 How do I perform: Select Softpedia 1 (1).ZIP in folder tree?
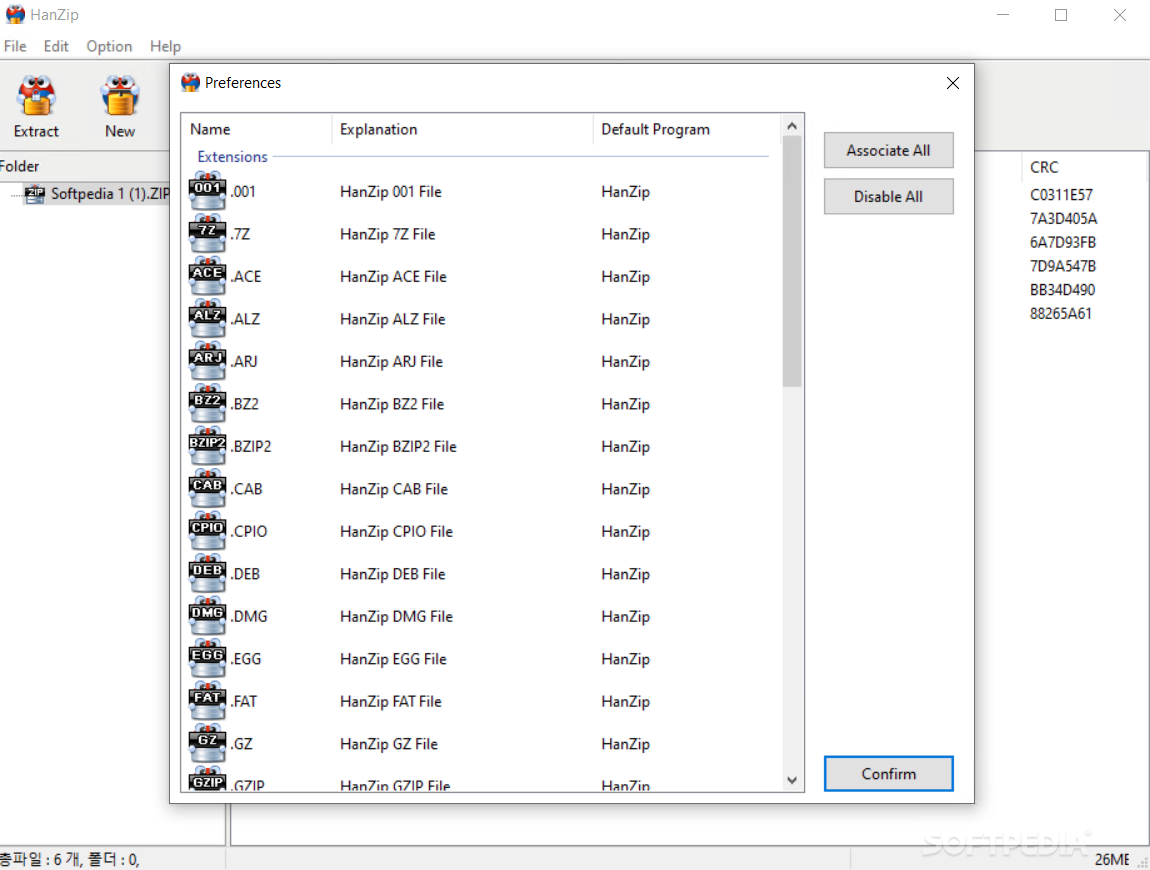tap(110, 194)
